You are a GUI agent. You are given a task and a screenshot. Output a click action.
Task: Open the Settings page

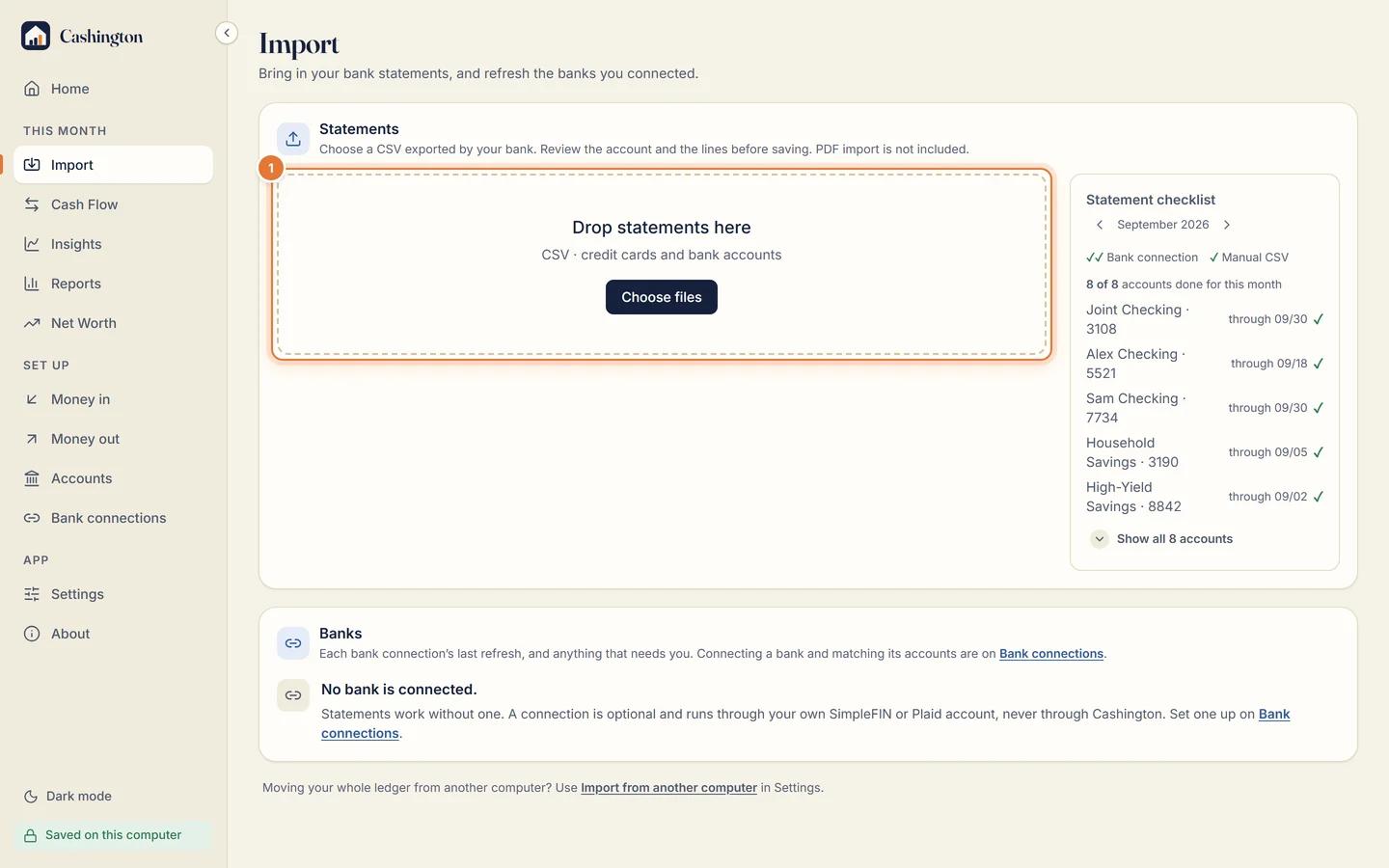(114, 594)
